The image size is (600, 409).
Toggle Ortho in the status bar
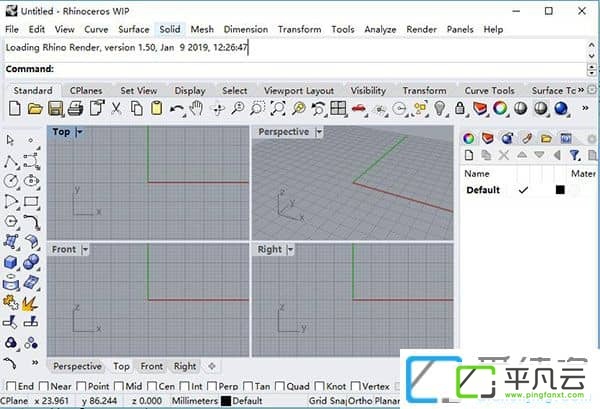[360, 401]
